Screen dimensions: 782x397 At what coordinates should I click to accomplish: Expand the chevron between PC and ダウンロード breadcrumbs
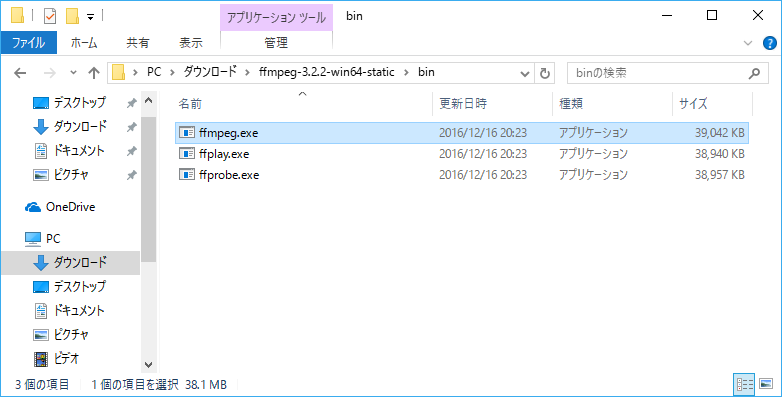(172, 73)
